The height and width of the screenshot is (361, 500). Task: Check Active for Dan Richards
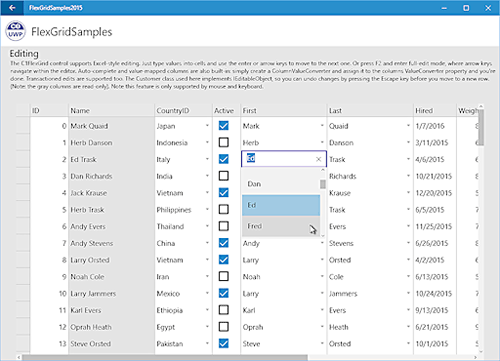(223, 176)
